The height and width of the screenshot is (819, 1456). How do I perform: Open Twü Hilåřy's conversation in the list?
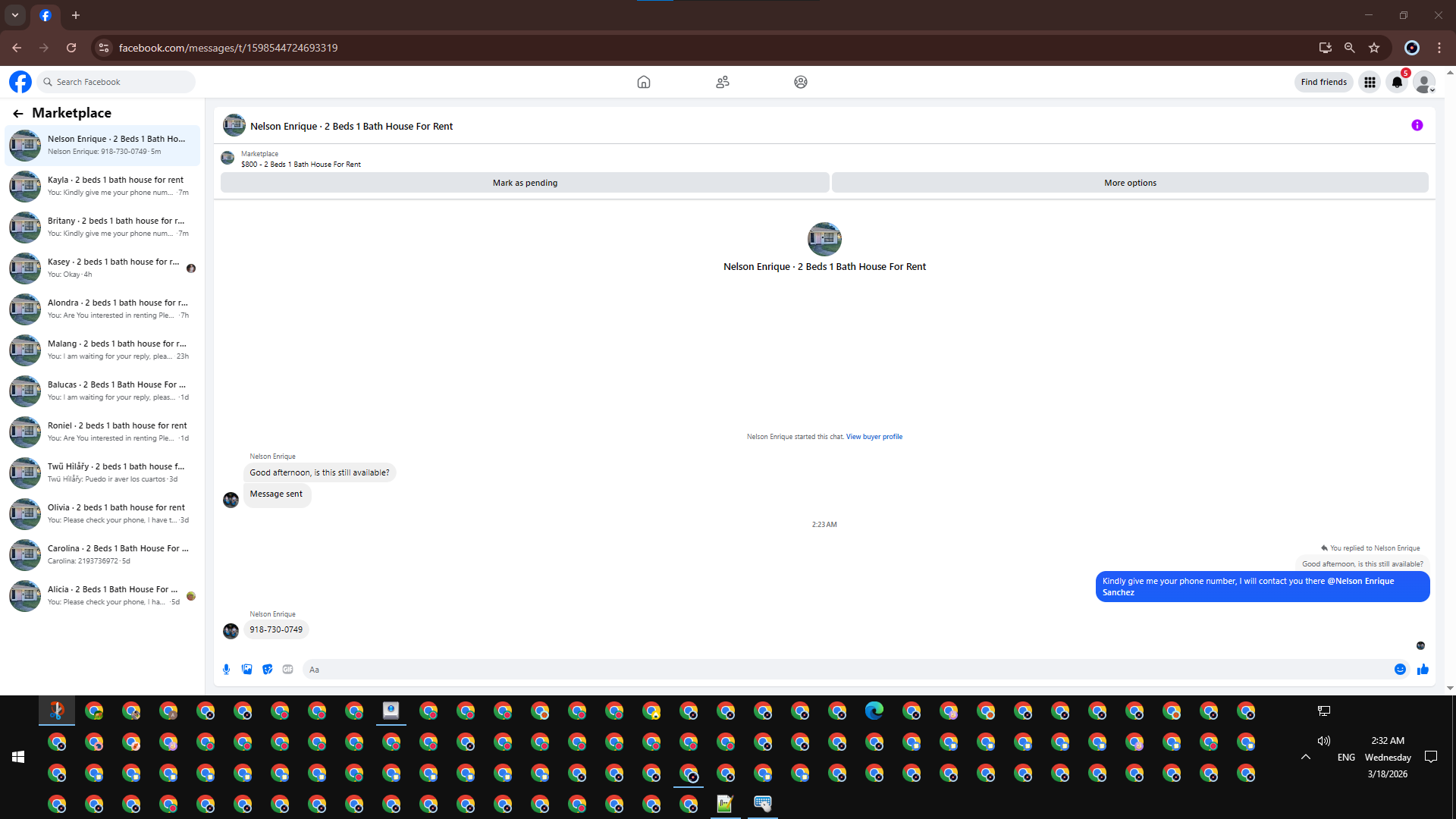(102, 473)
